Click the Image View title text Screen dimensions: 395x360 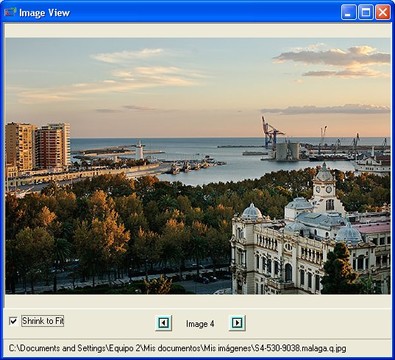pyautogui.click(x=44, y=13)
